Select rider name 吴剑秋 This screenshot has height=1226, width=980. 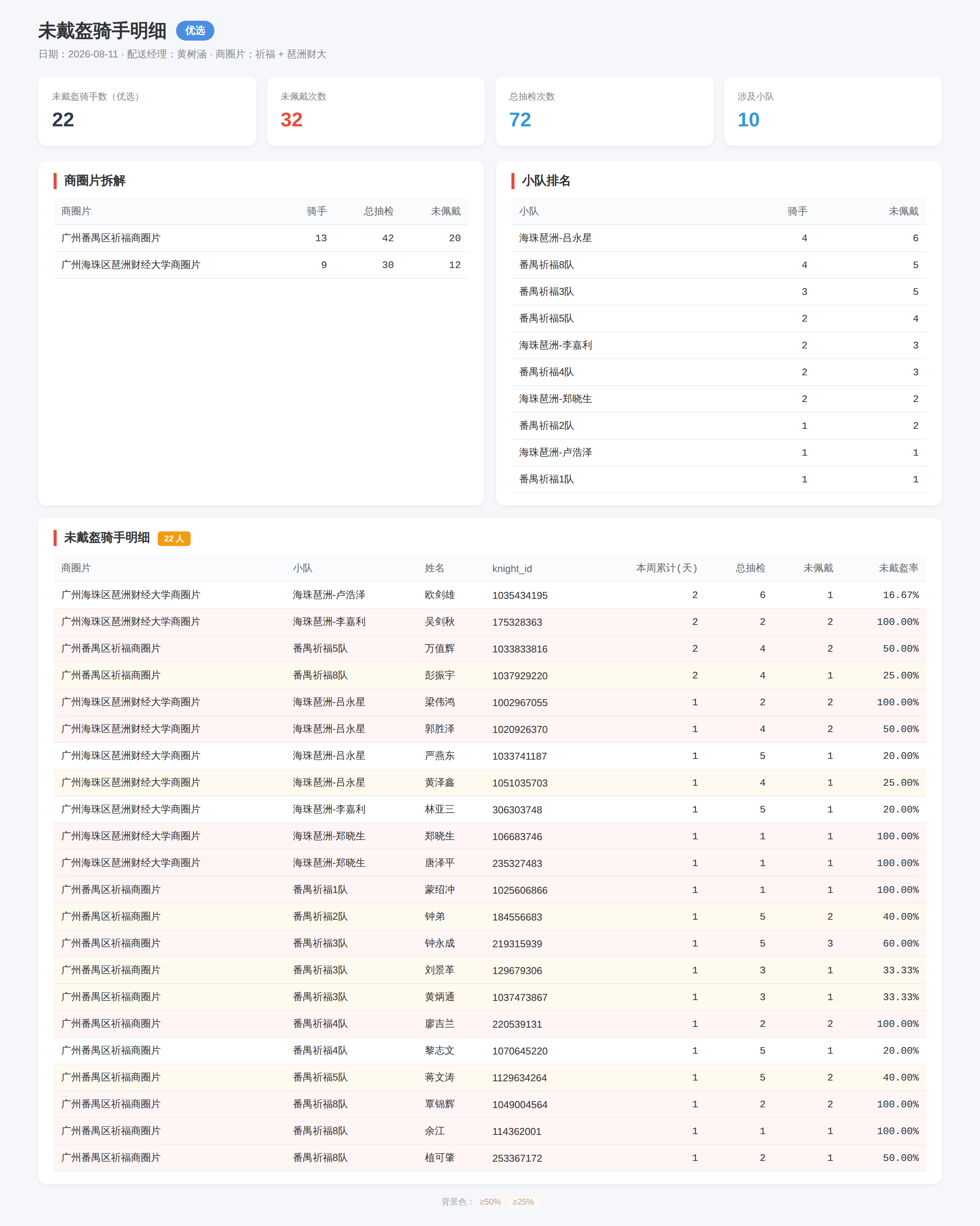tap(439, 621)
